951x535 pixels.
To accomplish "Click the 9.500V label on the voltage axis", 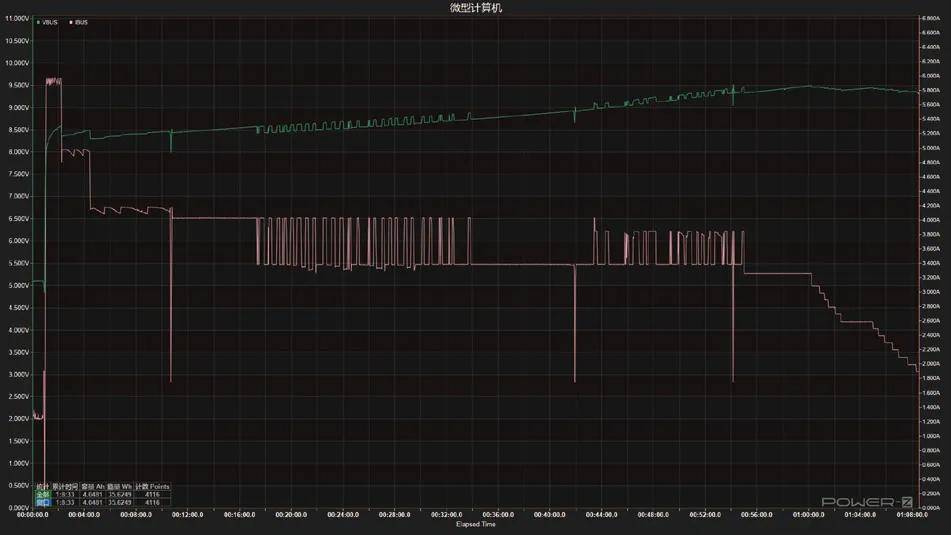I will point(17,85).
